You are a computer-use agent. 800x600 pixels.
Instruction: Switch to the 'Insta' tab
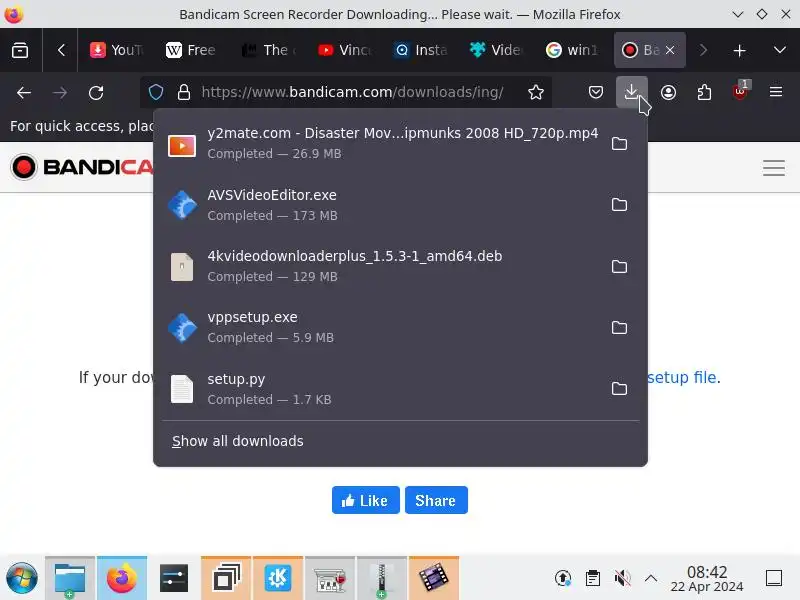pyautogui.click(x=421, y=50)
